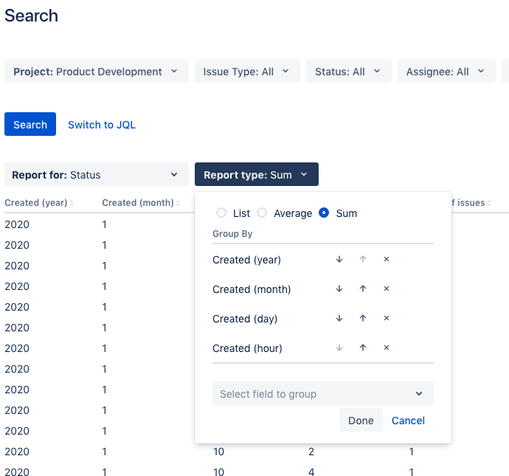Open the Project: Product Development dropdown

96,71
